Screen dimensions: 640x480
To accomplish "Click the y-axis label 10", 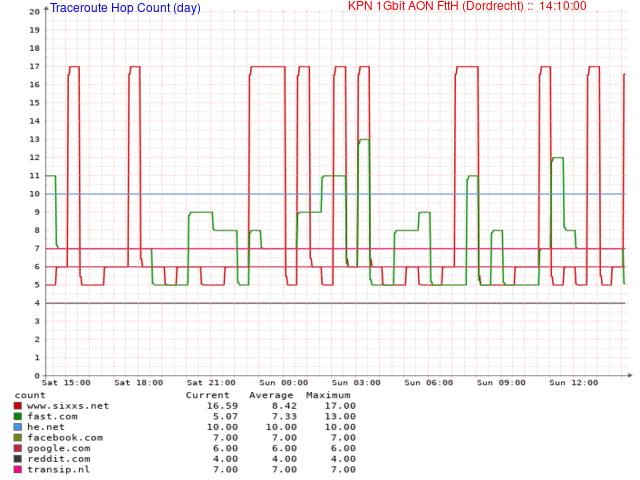I will pos(34,194).
